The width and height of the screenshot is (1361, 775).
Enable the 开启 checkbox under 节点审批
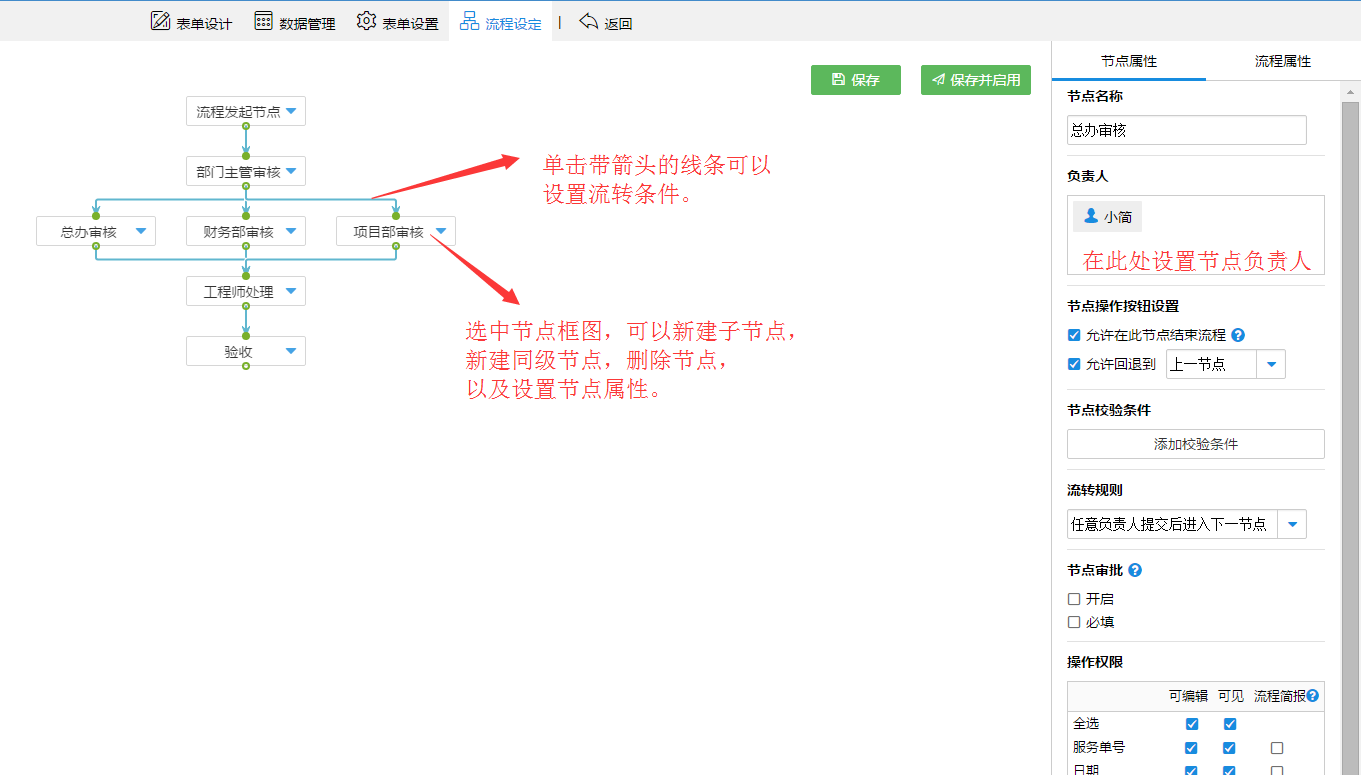tap(1074, 599)
